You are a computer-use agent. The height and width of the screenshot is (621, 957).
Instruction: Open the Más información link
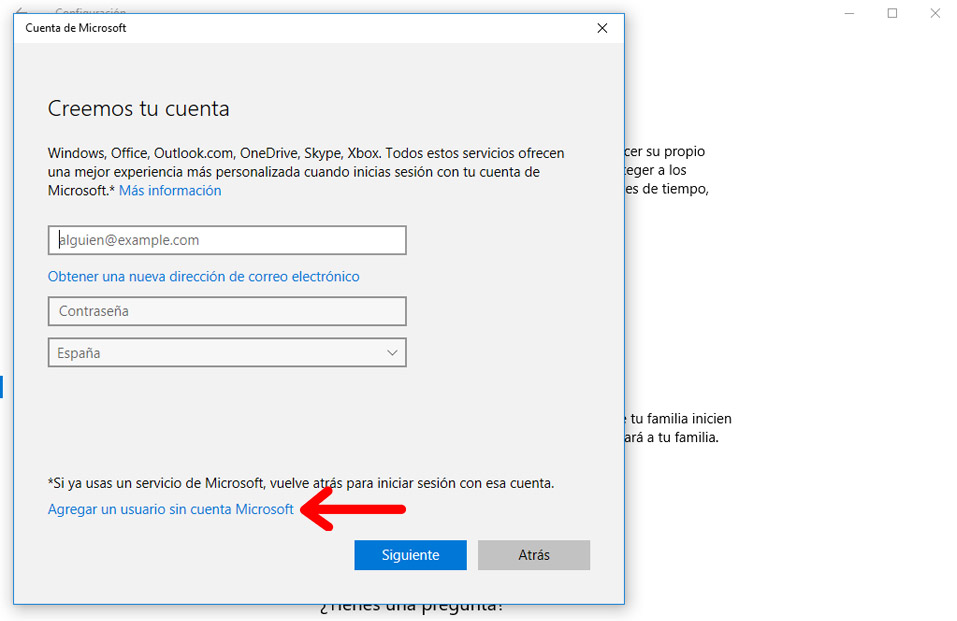(x=170, y=191)
